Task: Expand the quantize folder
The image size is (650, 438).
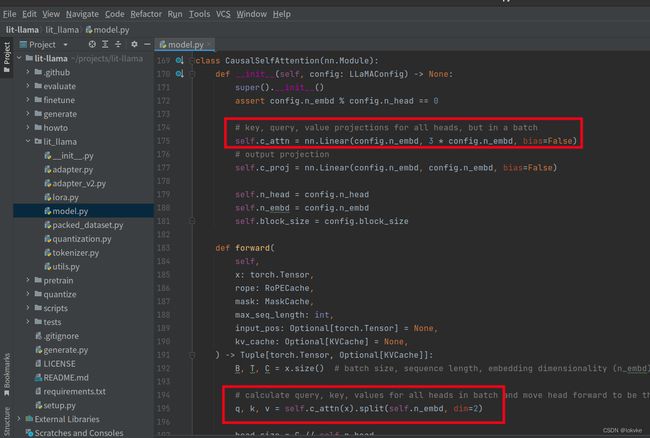Action: [28, 294]
